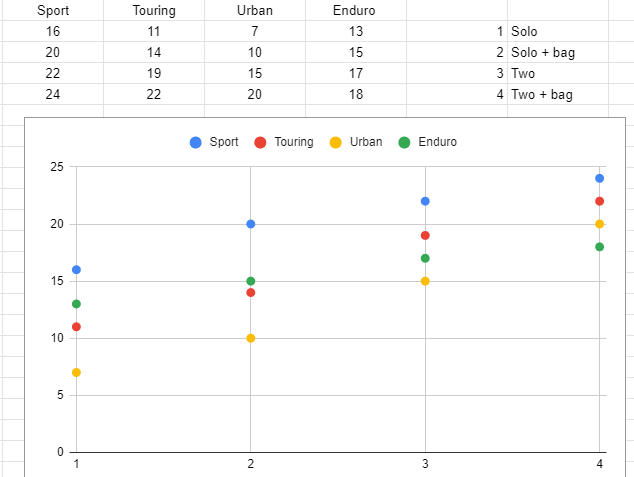Click the 2 label on horizontal axis
This screenshot has height=477, width=634.
pyautogui.click(x=250, y=464)
